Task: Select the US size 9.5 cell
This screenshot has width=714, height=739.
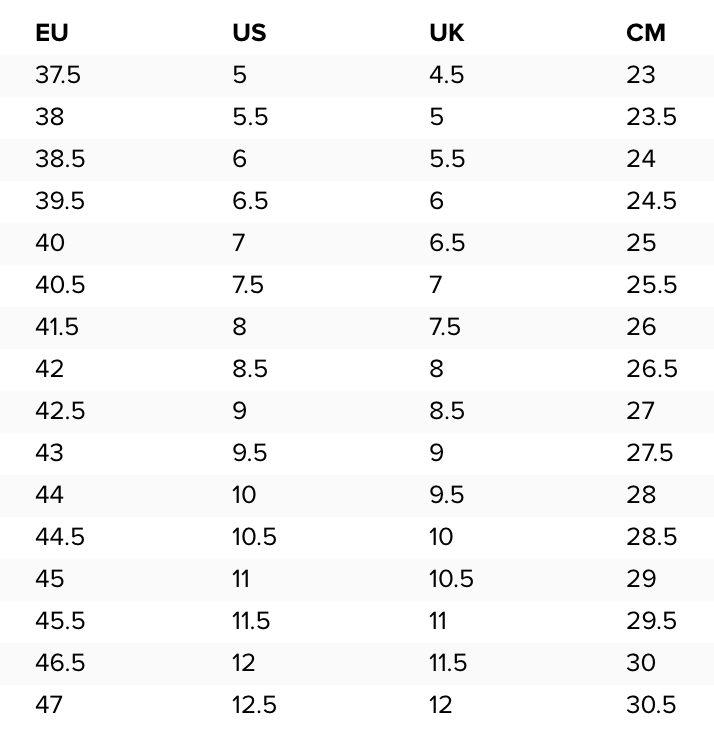Action: click(x=250, y=453)
